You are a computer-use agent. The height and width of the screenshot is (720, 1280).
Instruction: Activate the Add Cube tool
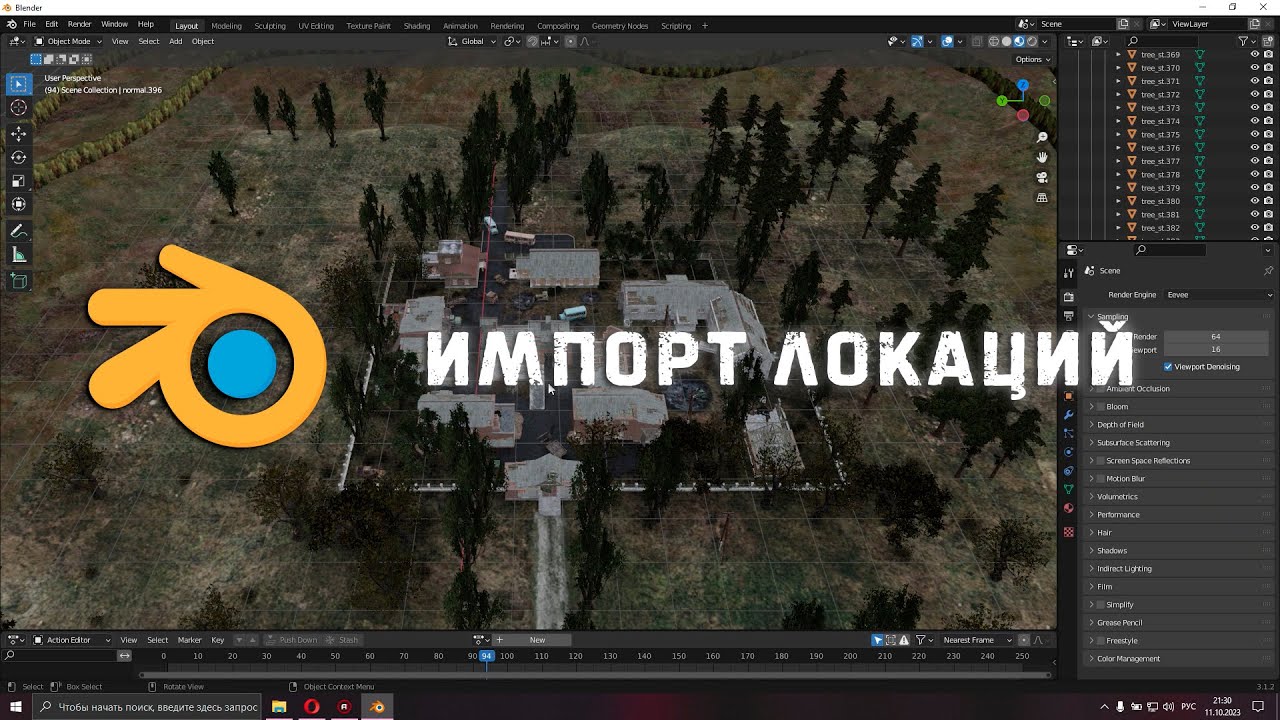tap(18, 282)
